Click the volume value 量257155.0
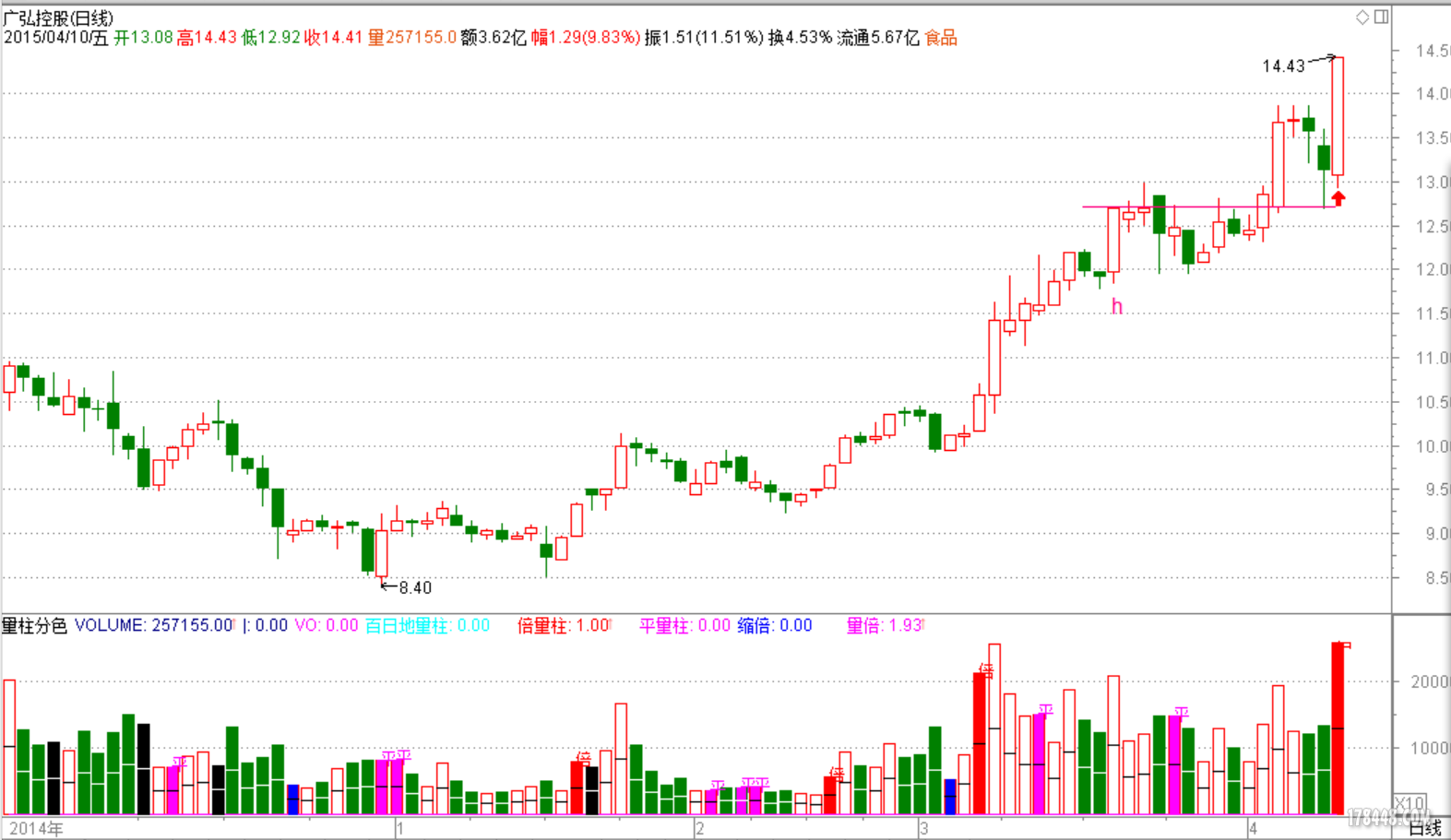The height and width of the screenshot is (840, 1451). pyautogui.click(x=412, y=38)
